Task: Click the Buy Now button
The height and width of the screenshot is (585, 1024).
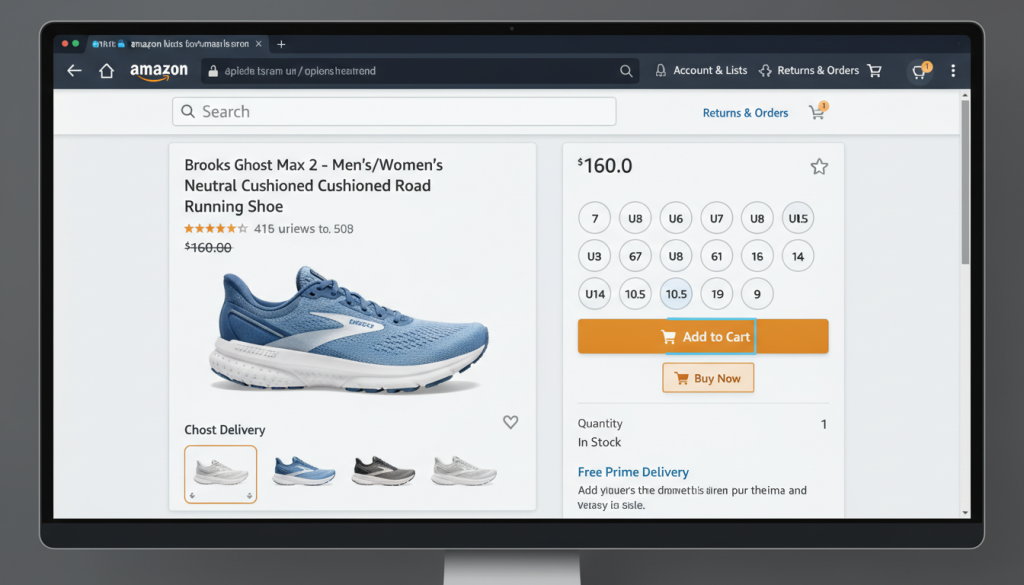Action: (708, 378)
